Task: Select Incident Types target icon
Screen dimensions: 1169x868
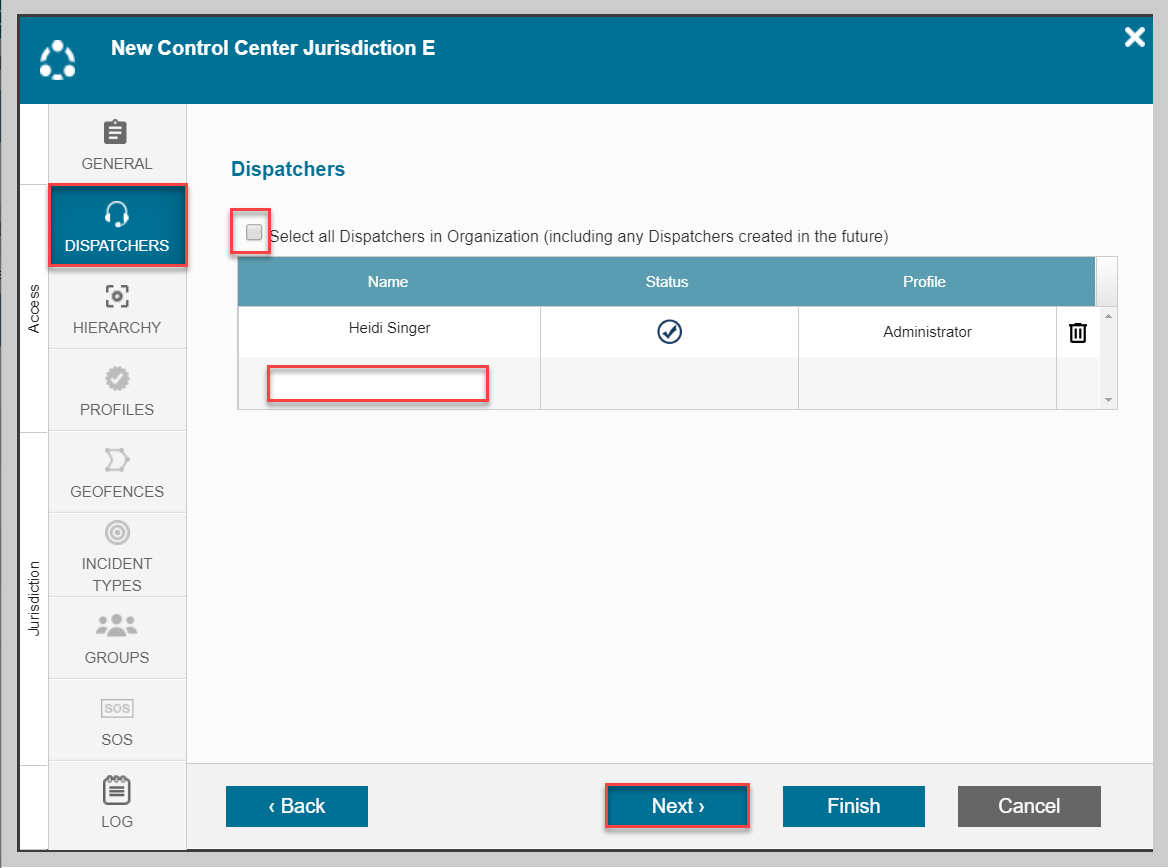Action: (x=116, y=532)
